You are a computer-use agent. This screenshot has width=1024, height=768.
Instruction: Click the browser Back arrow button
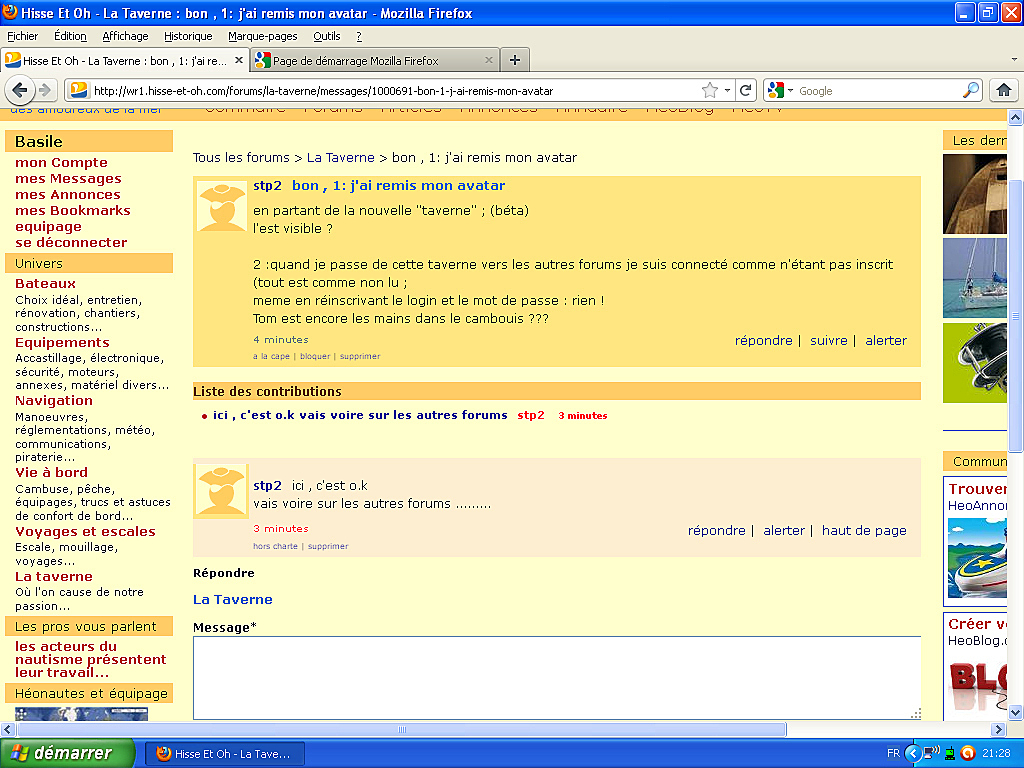point(20,90)
